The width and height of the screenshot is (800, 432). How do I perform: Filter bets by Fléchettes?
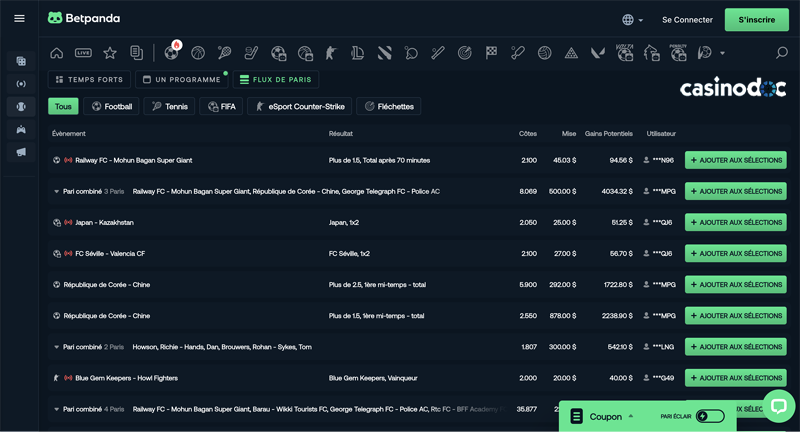(x=389, y=107)
